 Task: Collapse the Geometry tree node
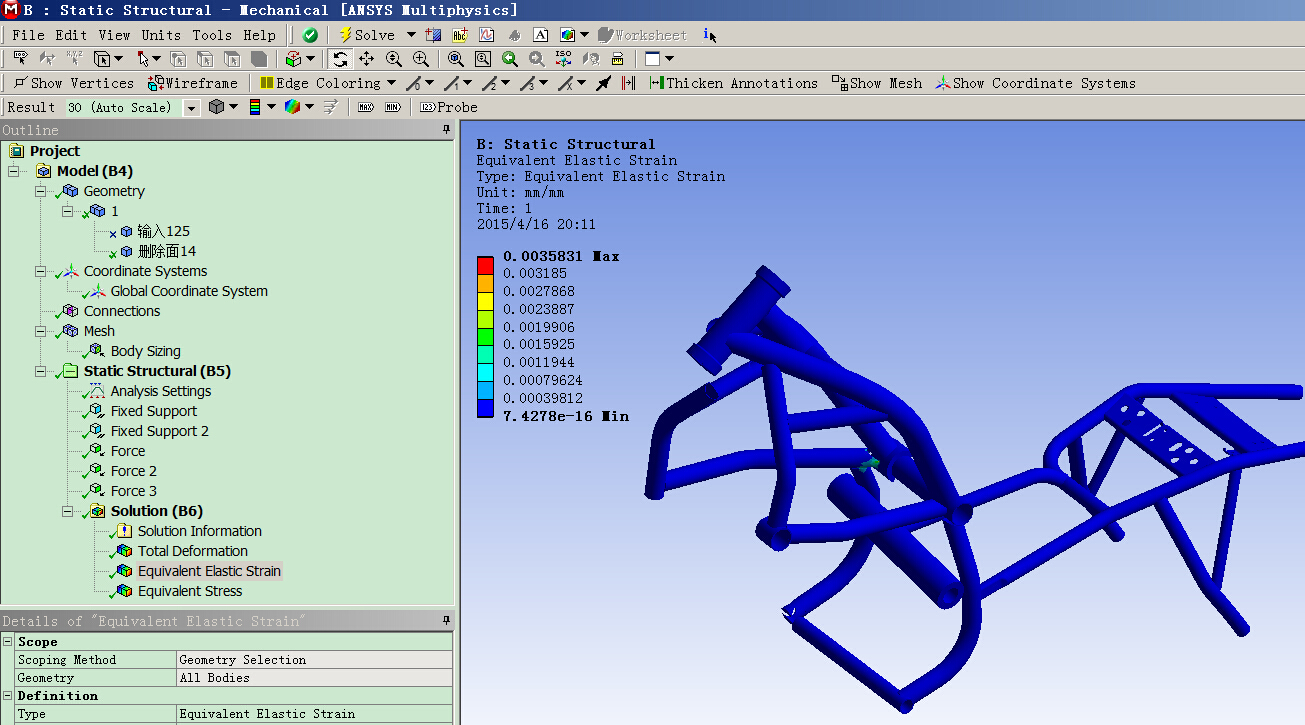[41, 191]
